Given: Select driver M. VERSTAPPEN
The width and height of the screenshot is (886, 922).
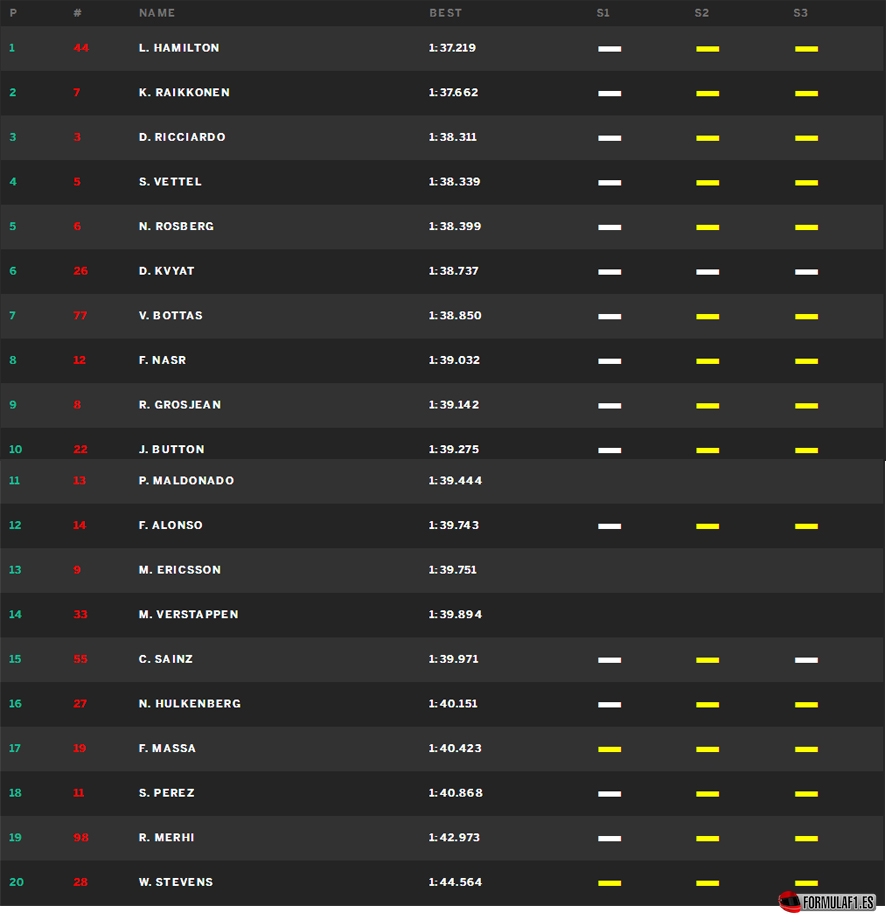Looking at the screenshot, I should tap(188, 614).
